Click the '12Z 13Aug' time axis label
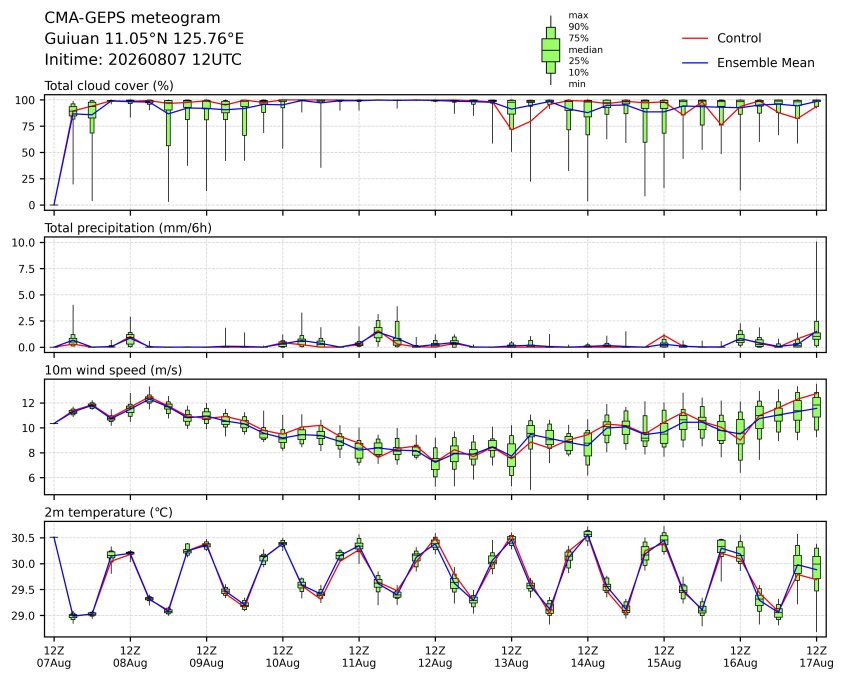 point(511,657)
